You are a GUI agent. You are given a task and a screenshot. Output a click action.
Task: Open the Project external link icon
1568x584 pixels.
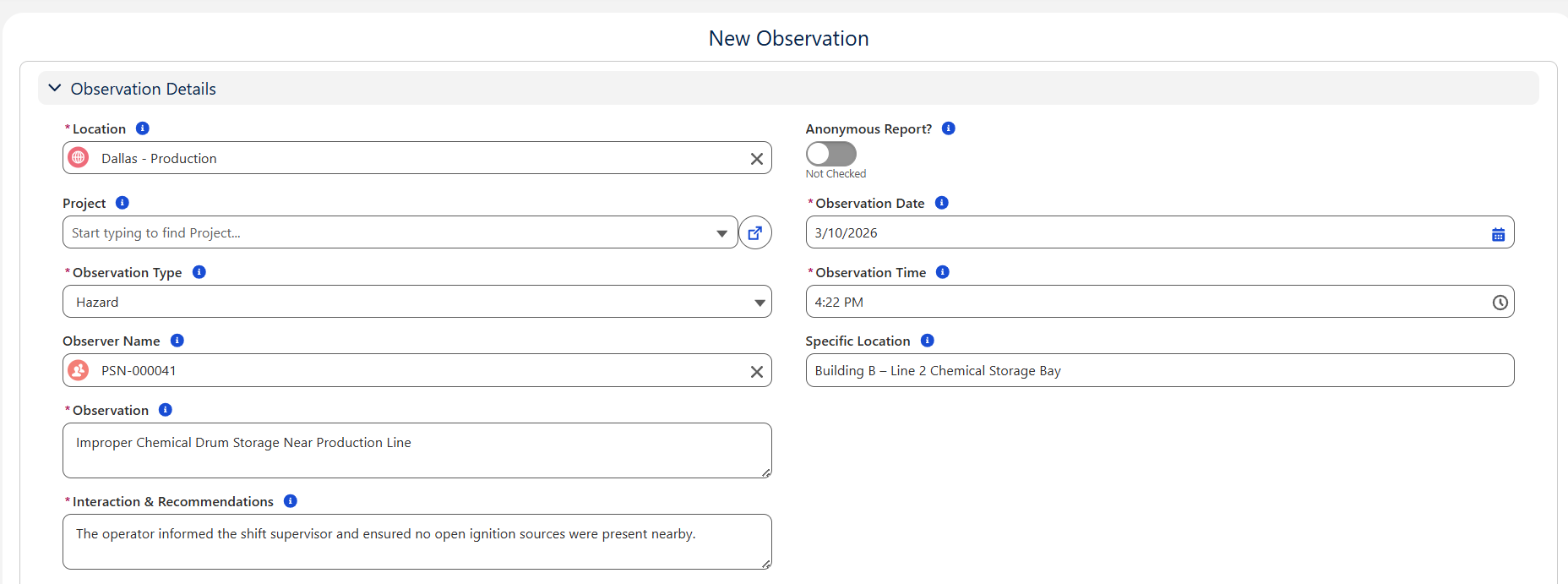point(755,233)
